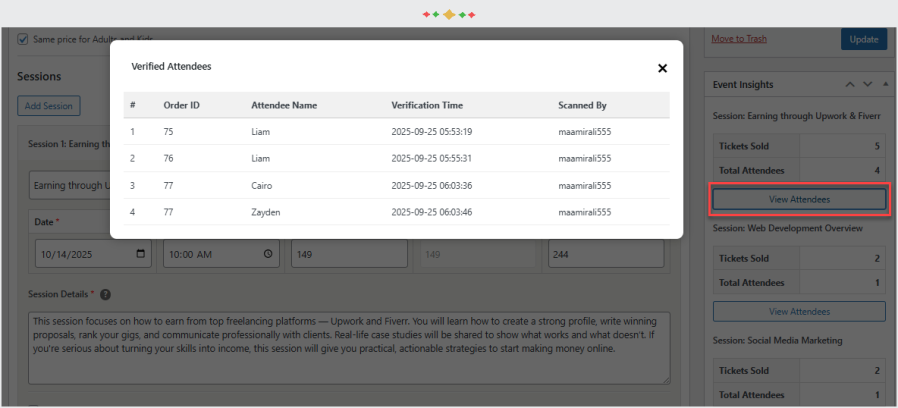Image resolution: width=898 pixels, height=408 pixels.
Task: Select Order ID 75 cell
Action: point(168,132)
